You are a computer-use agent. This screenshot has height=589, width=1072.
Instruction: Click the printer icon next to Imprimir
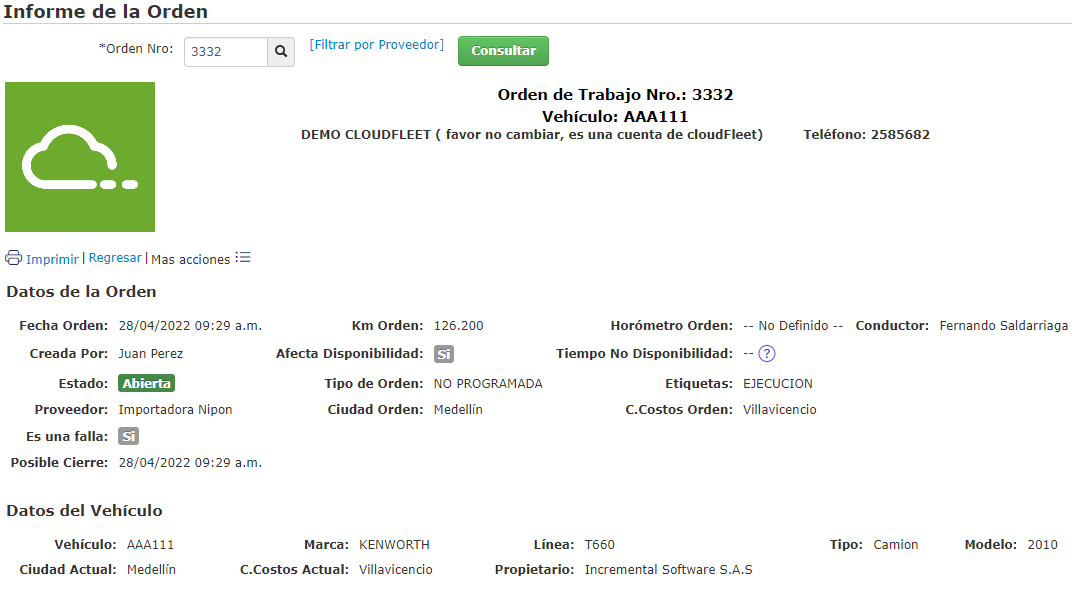(12, 257)
